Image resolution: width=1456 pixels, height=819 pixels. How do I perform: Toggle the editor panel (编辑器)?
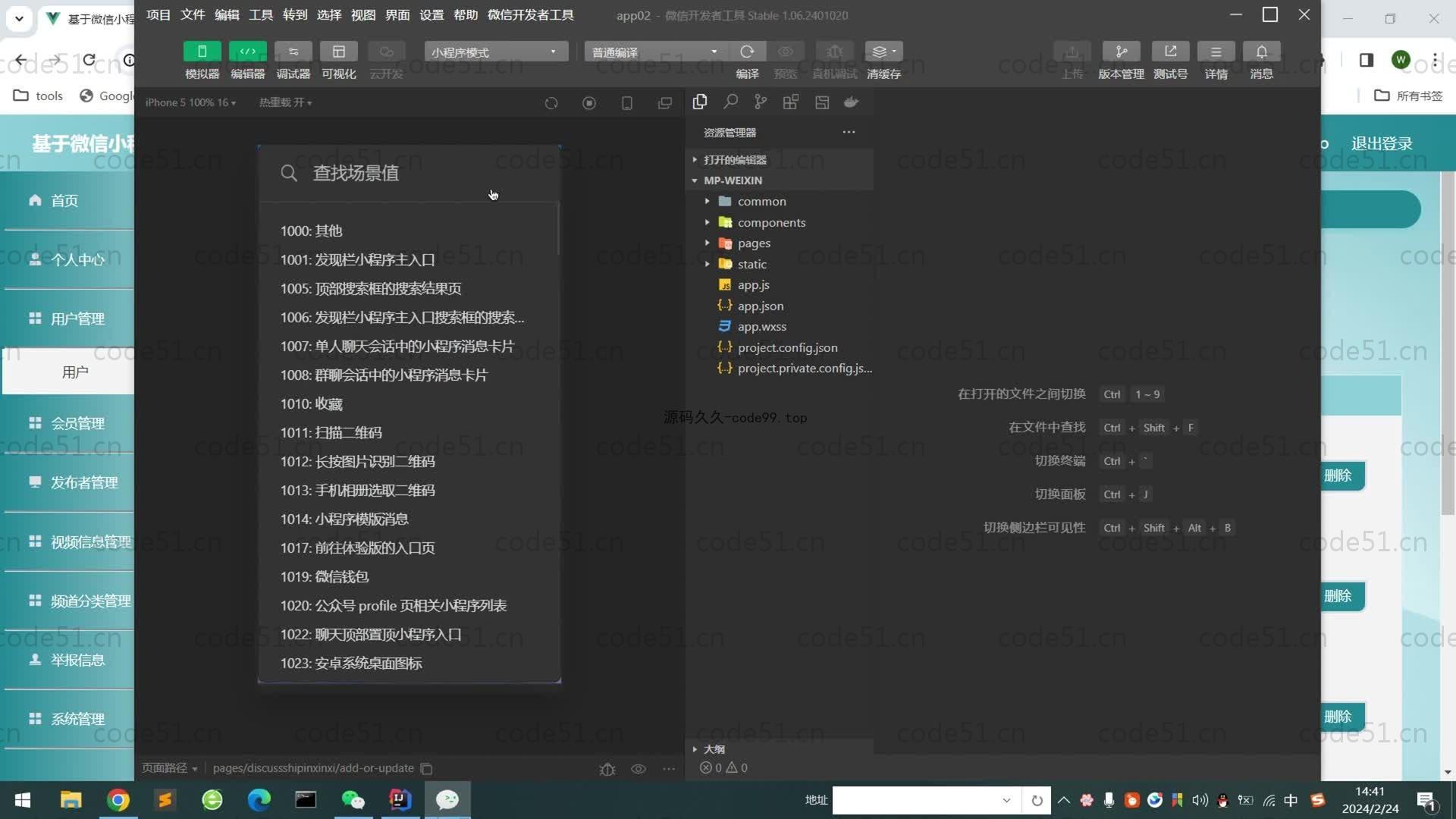pos(247,52)
